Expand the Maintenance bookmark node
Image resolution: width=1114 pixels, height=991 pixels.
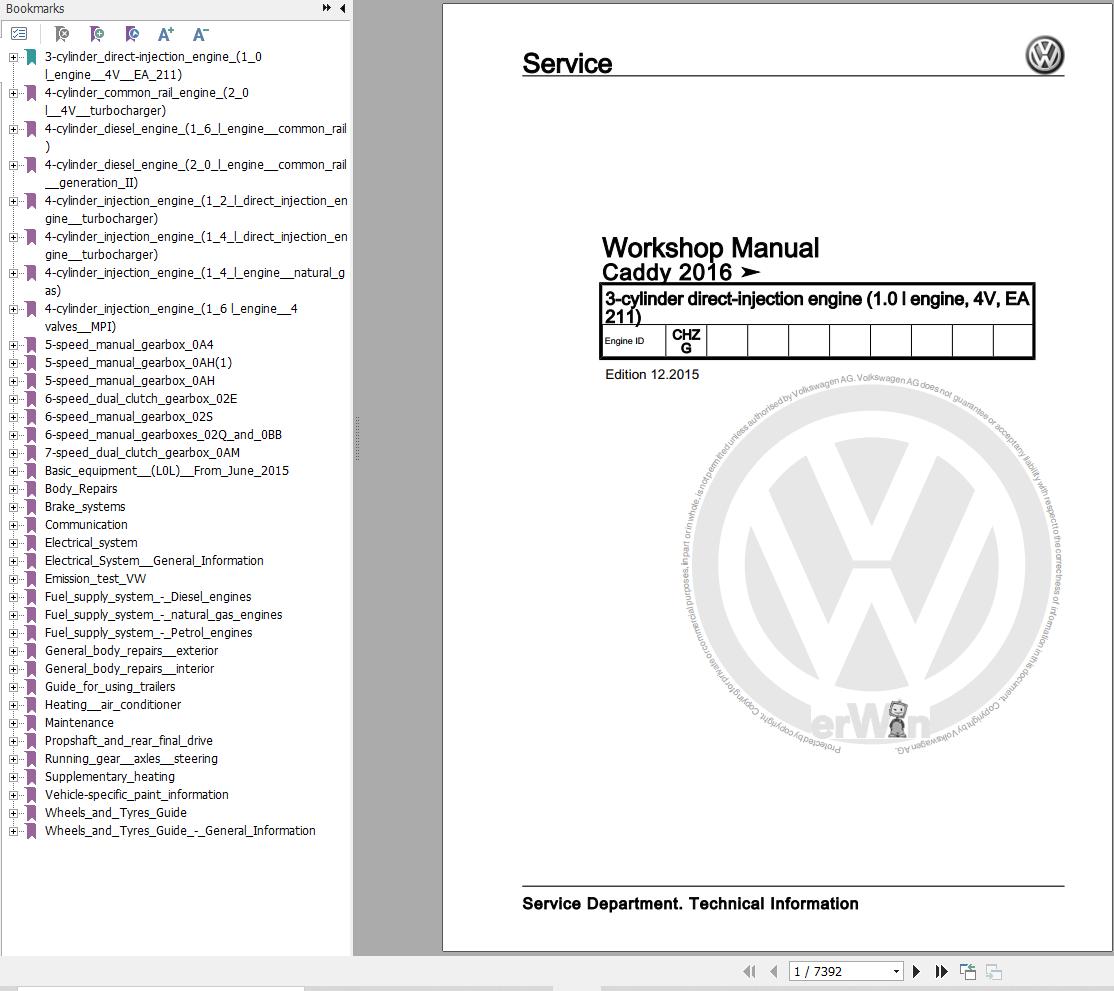[x=13, y=723]
